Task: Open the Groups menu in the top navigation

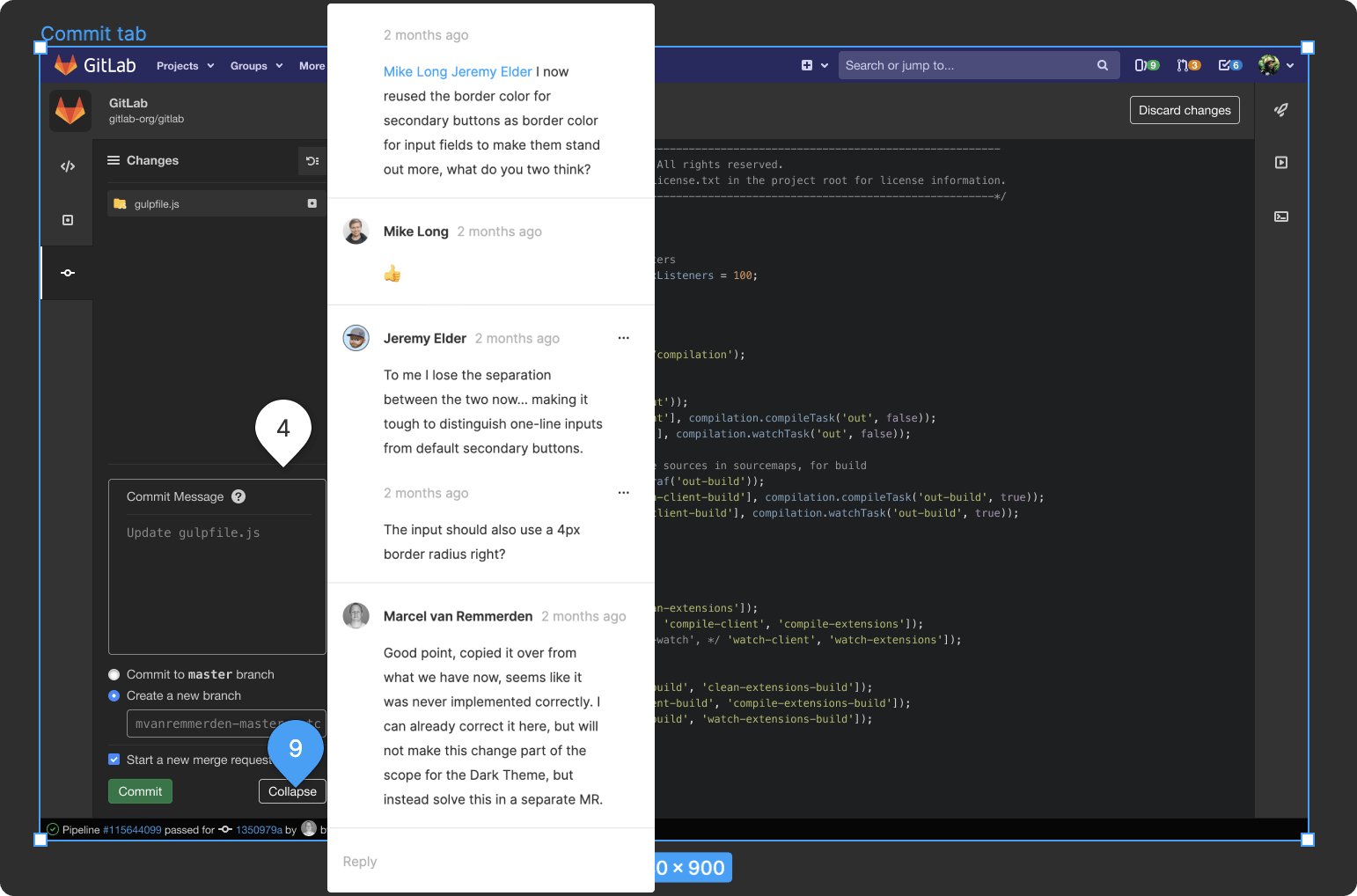Action: [x=255, y=65]
